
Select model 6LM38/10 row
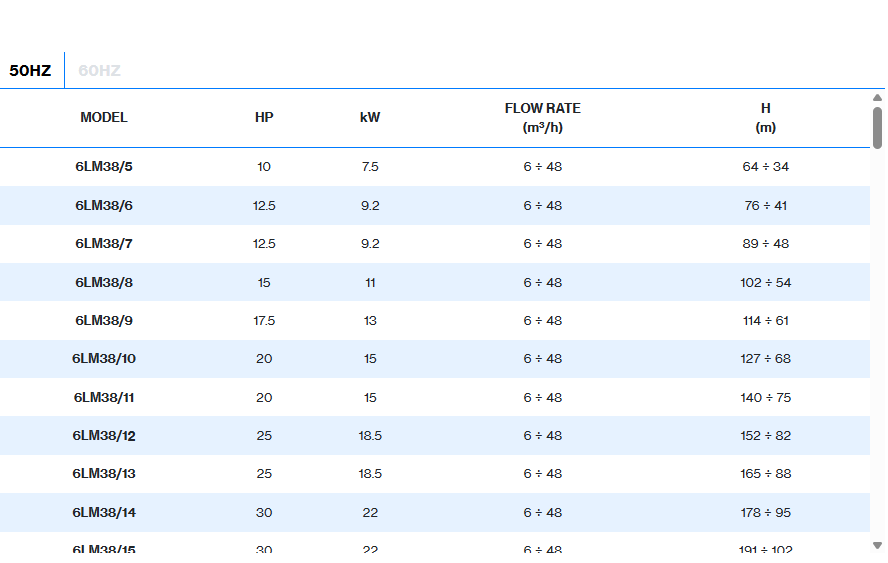click(x=104, y=359)
